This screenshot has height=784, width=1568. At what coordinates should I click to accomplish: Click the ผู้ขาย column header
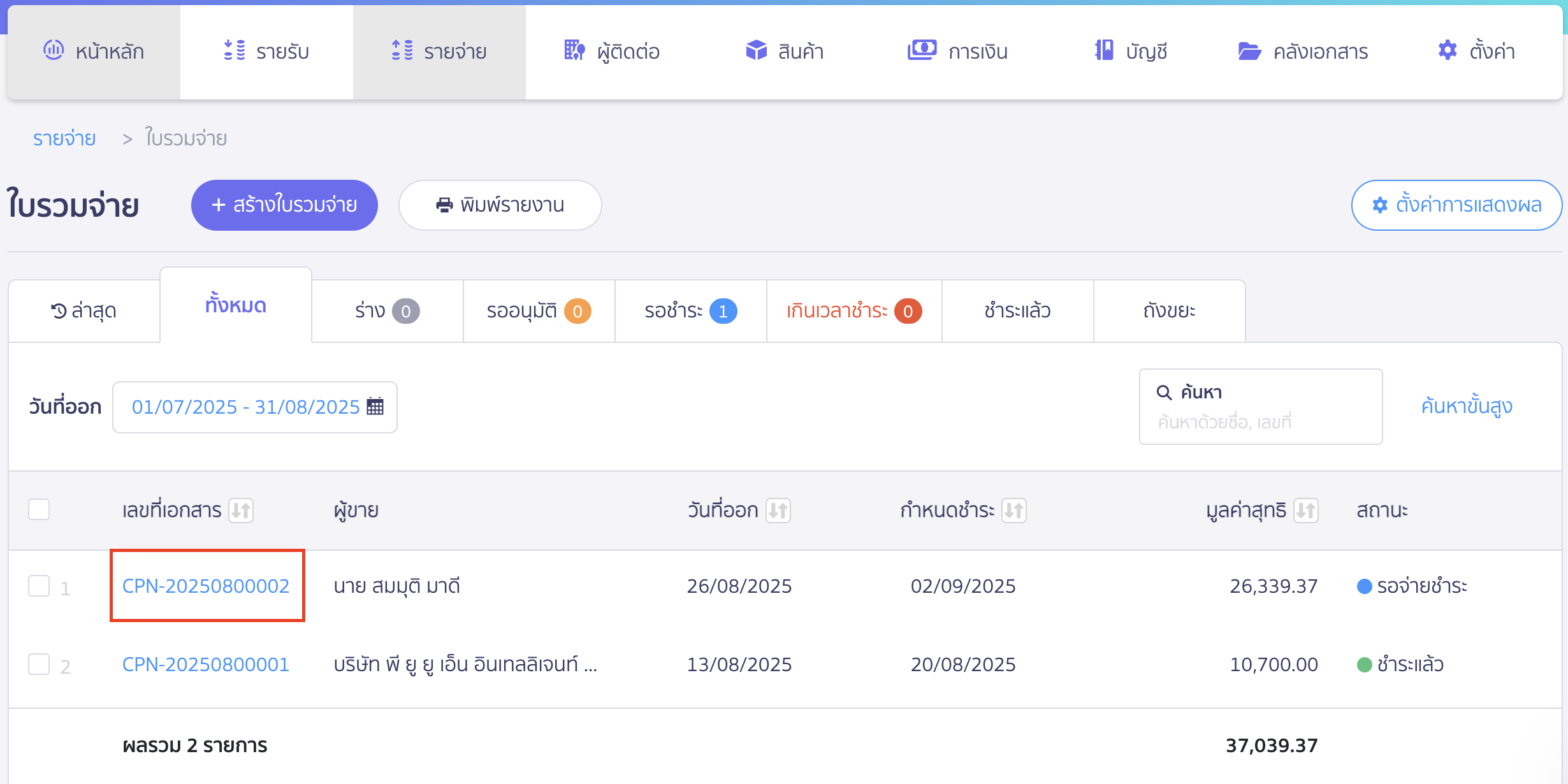click(356, 511)
